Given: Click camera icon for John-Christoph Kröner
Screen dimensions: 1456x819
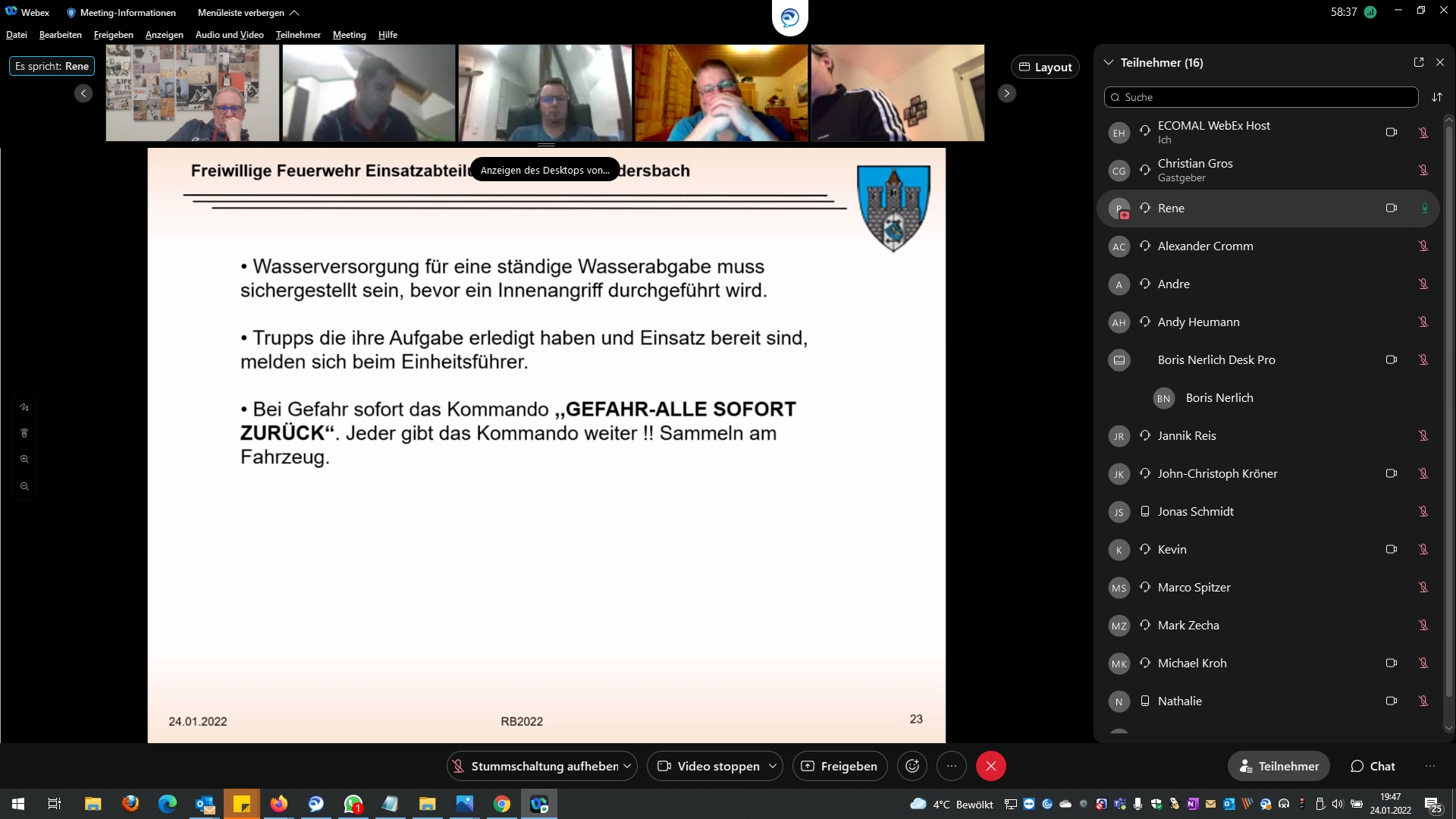Looking at the screenshot, I should tap(1392, 473).
